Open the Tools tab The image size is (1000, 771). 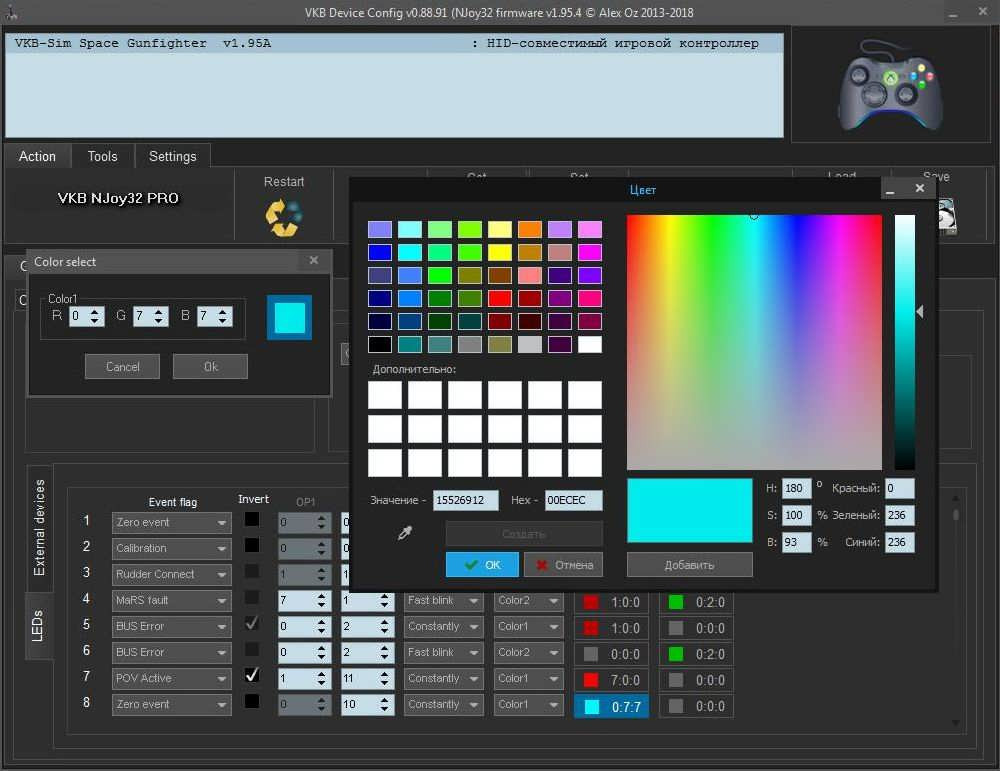tap(103, 156)
